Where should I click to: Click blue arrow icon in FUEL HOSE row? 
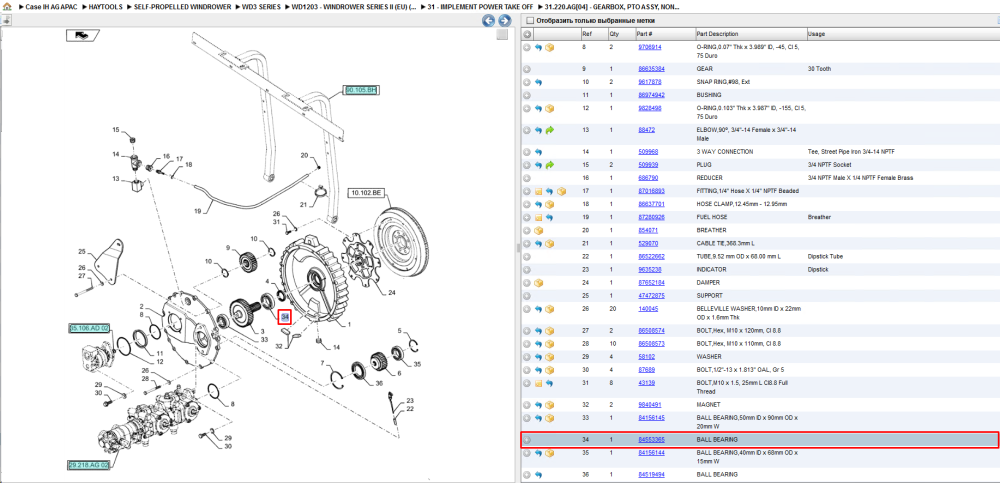pos(549,218)
